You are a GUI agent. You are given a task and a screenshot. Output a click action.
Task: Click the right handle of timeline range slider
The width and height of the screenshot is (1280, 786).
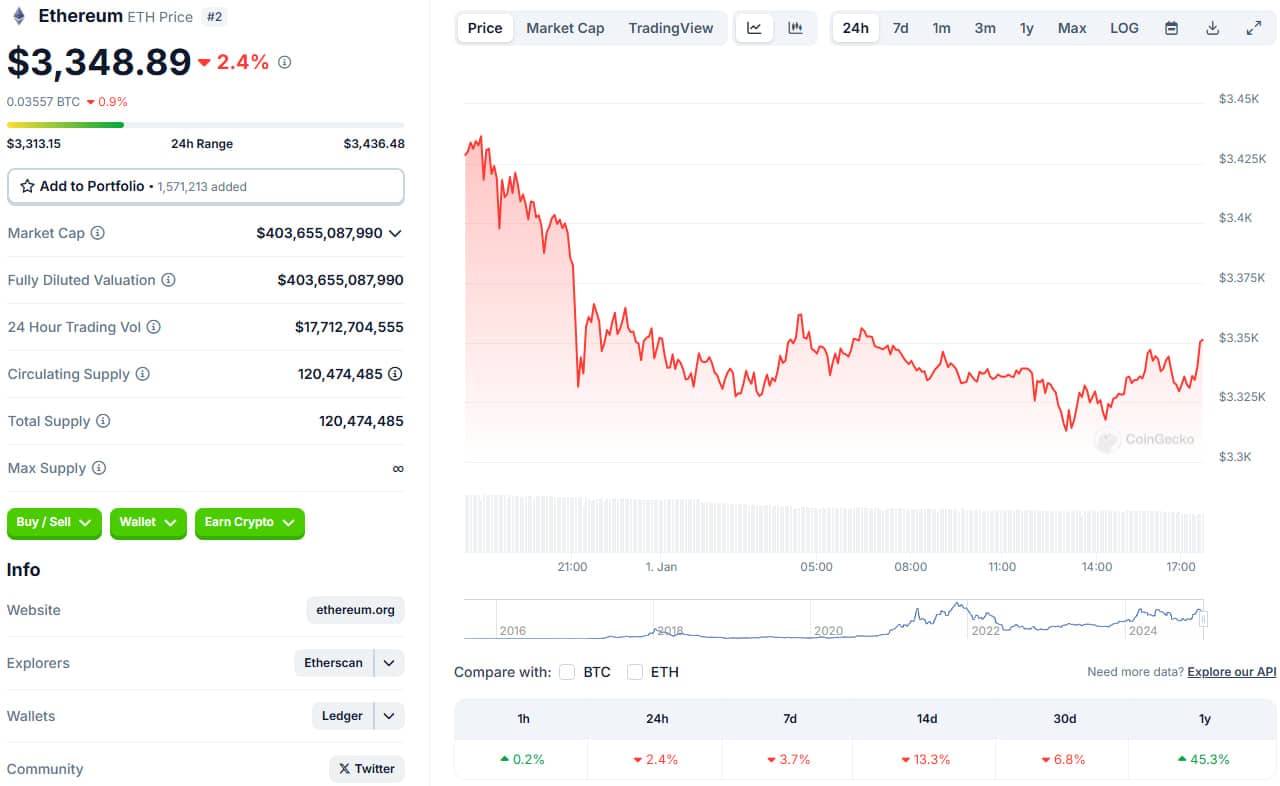(x=1203, y=619)
